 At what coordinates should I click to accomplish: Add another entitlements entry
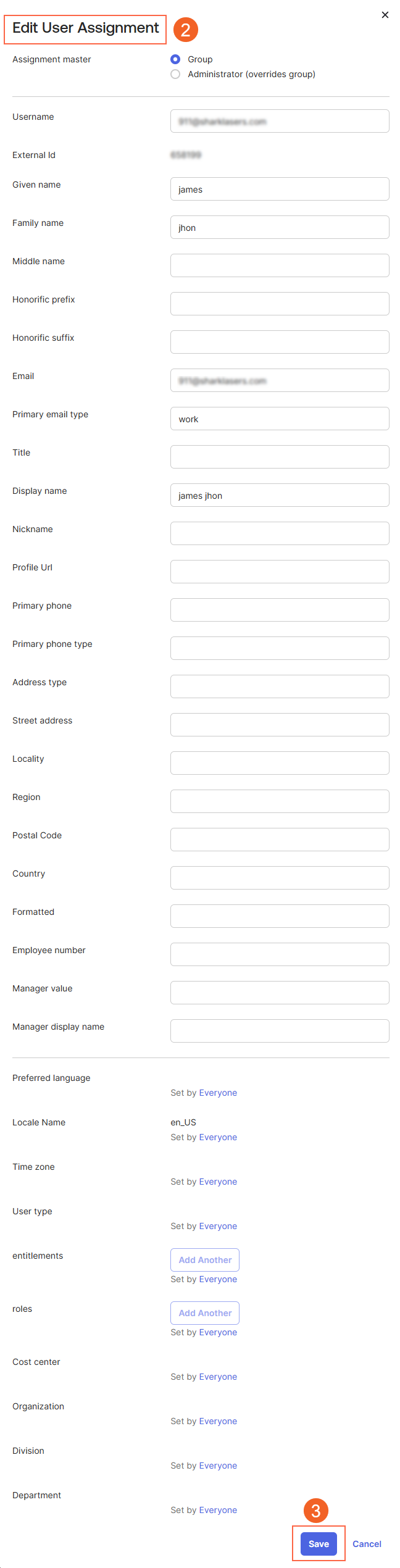[x=205, y=1260]
